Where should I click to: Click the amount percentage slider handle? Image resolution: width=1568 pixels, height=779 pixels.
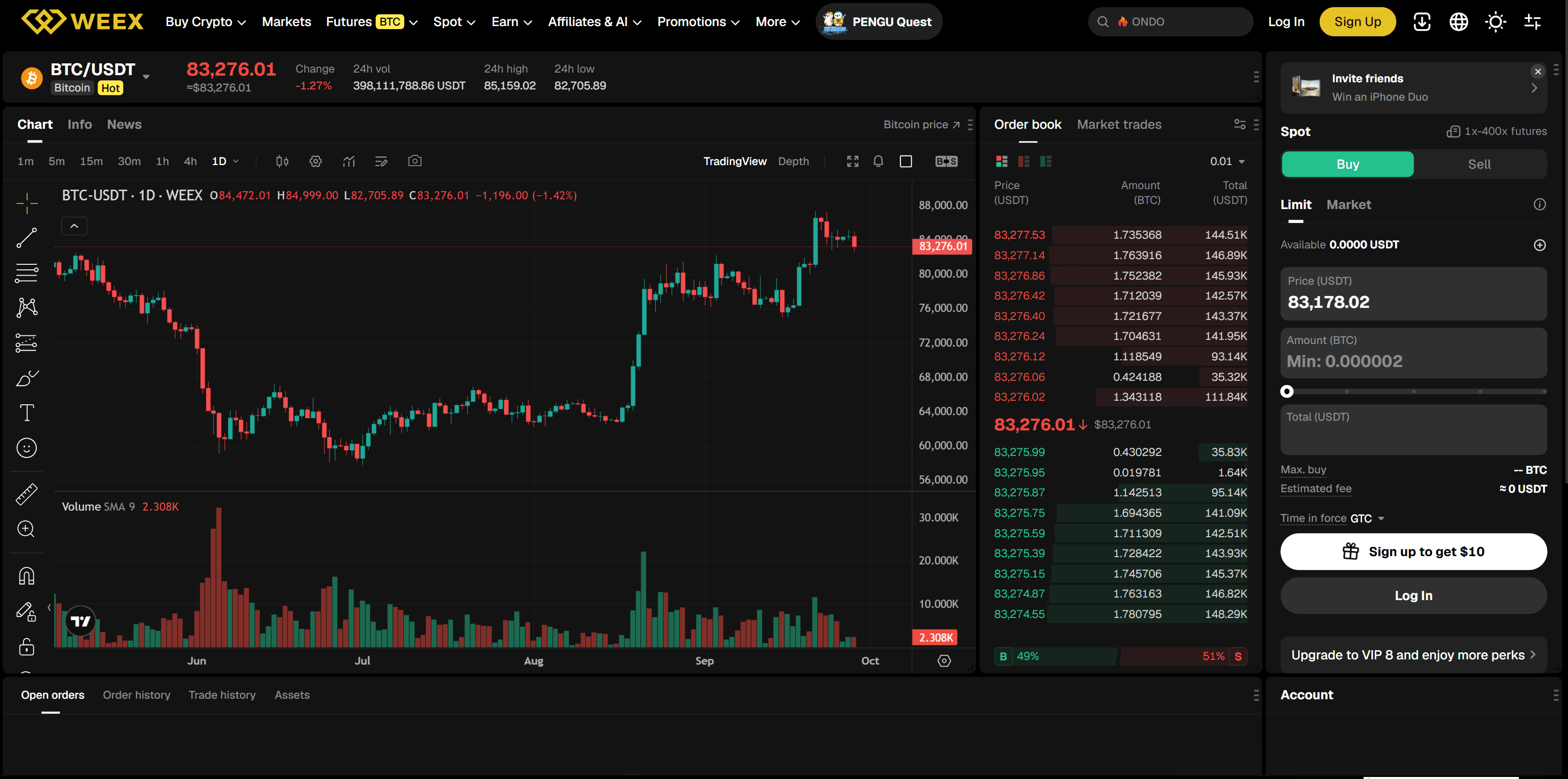click(x=1287, y=392)
